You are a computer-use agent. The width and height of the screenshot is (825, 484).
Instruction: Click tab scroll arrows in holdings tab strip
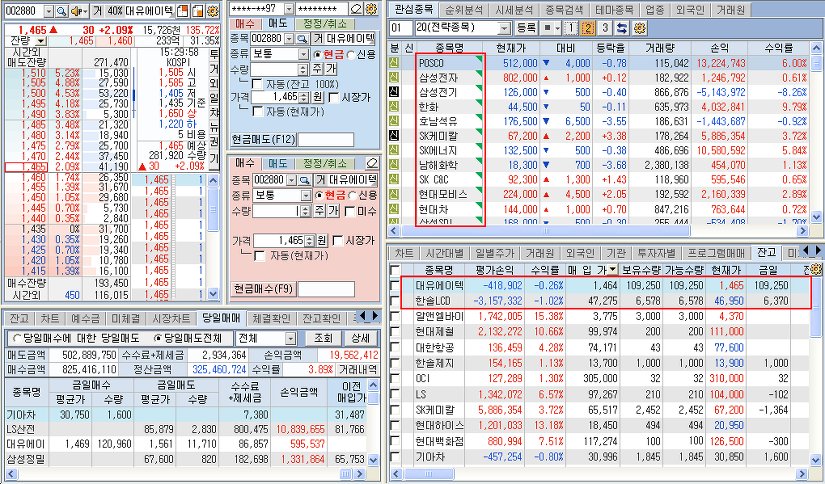coord(813,250)
